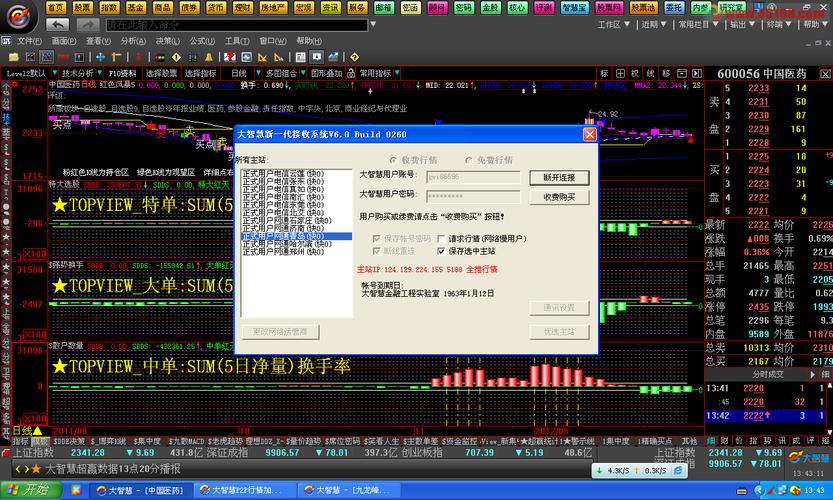Switch to the 首页 top tab
833x500 pixels.
56,7
